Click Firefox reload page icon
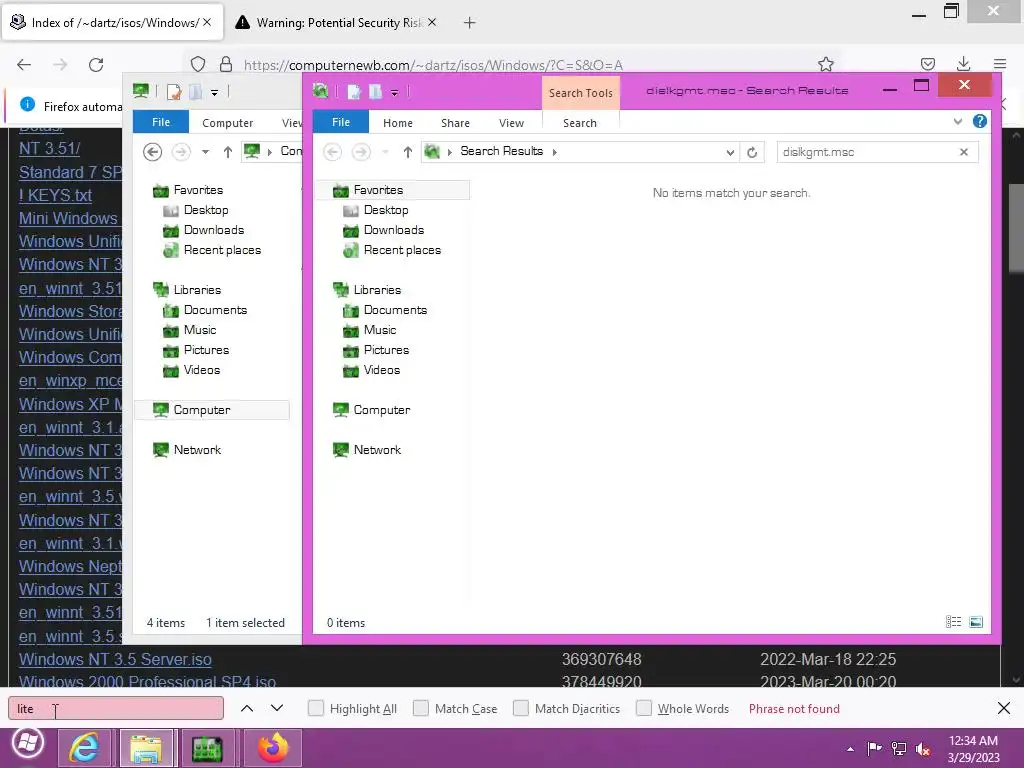 coord(96,65)
